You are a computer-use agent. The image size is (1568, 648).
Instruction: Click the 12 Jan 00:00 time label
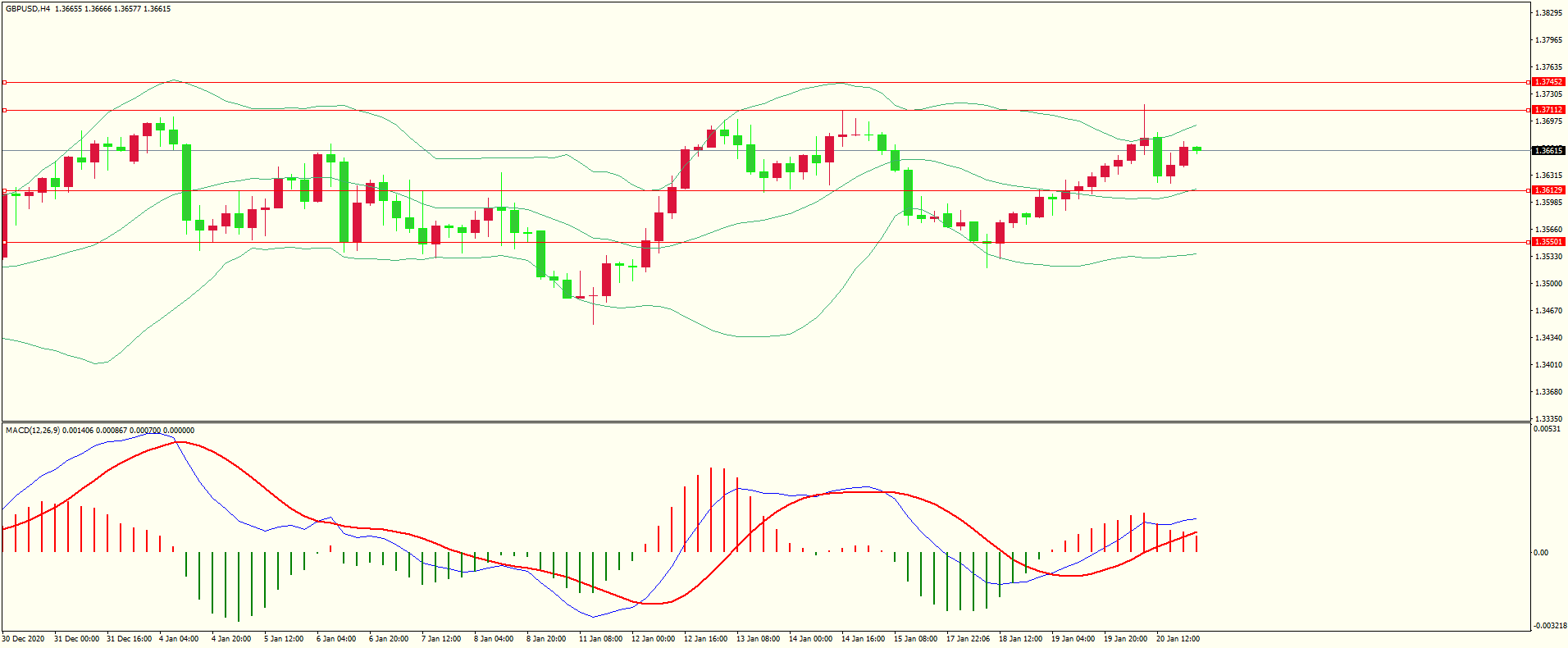[654, 639]
